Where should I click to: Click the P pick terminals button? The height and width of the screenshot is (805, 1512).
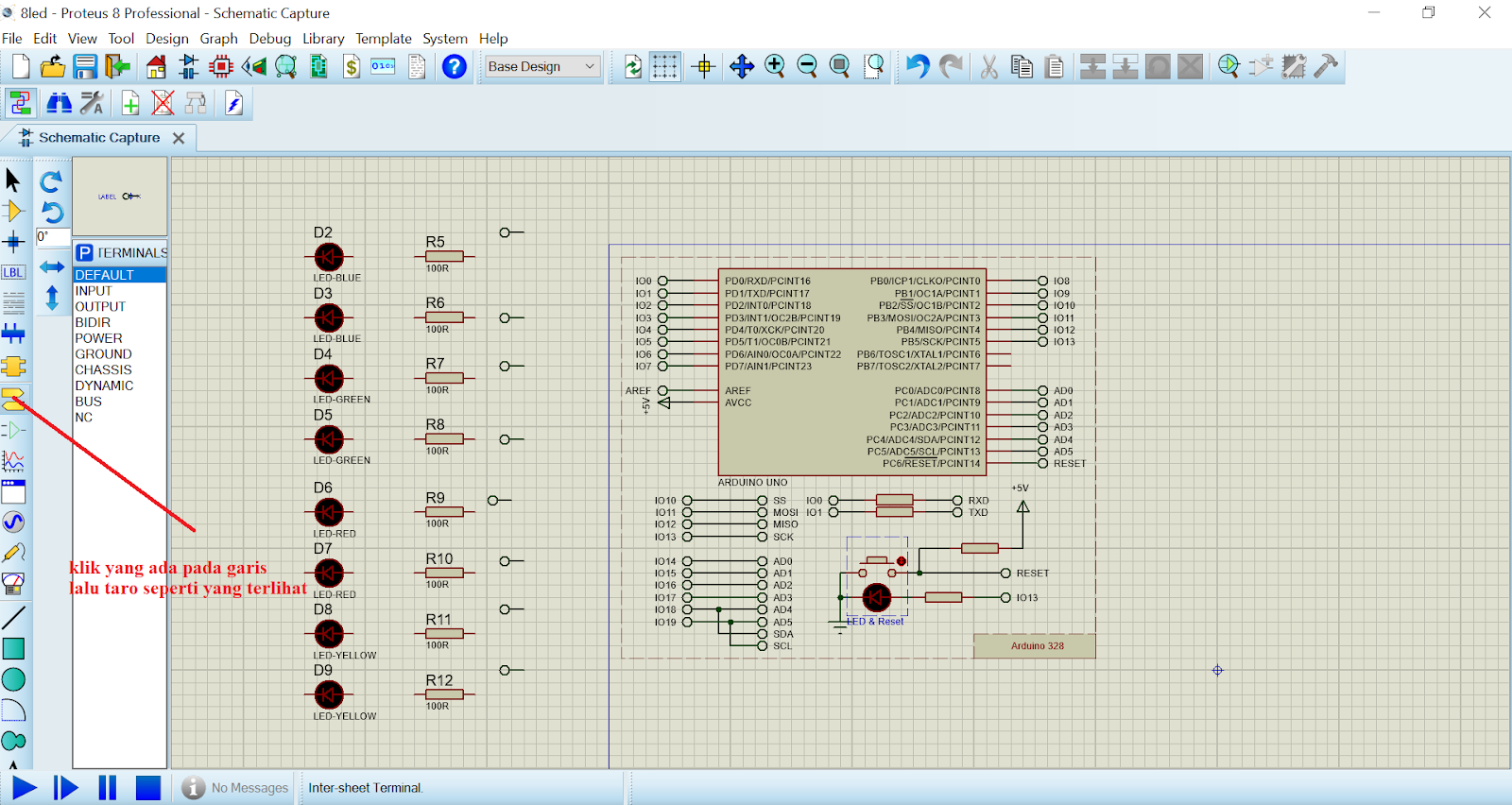coord(85,252)
